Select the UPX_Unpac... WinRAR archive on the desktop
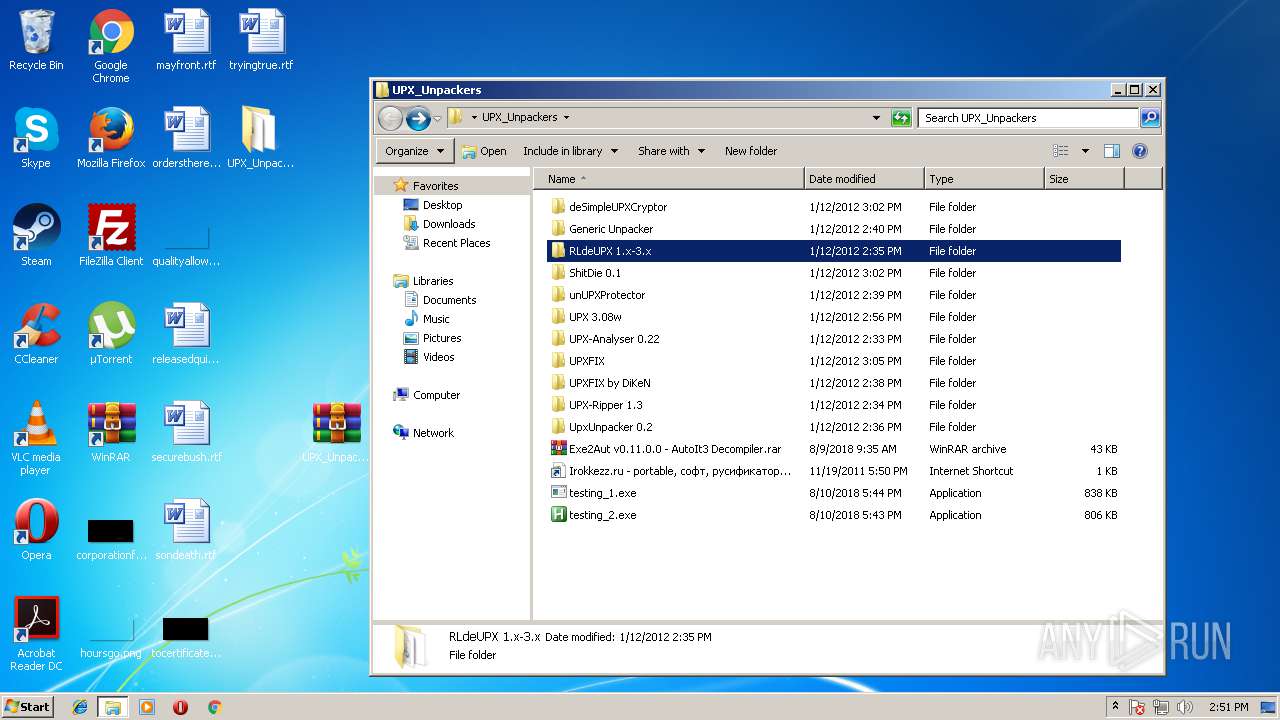Screen dimensions: 1280x720 tap(336, 432)
